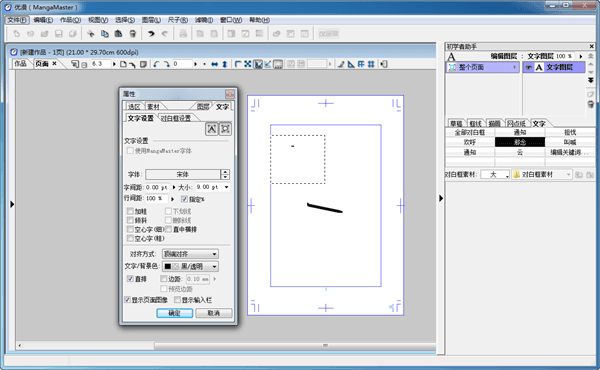
Task: Click the large 'A' text tool icon in assistant panel
Action: (x=452, y=57)
